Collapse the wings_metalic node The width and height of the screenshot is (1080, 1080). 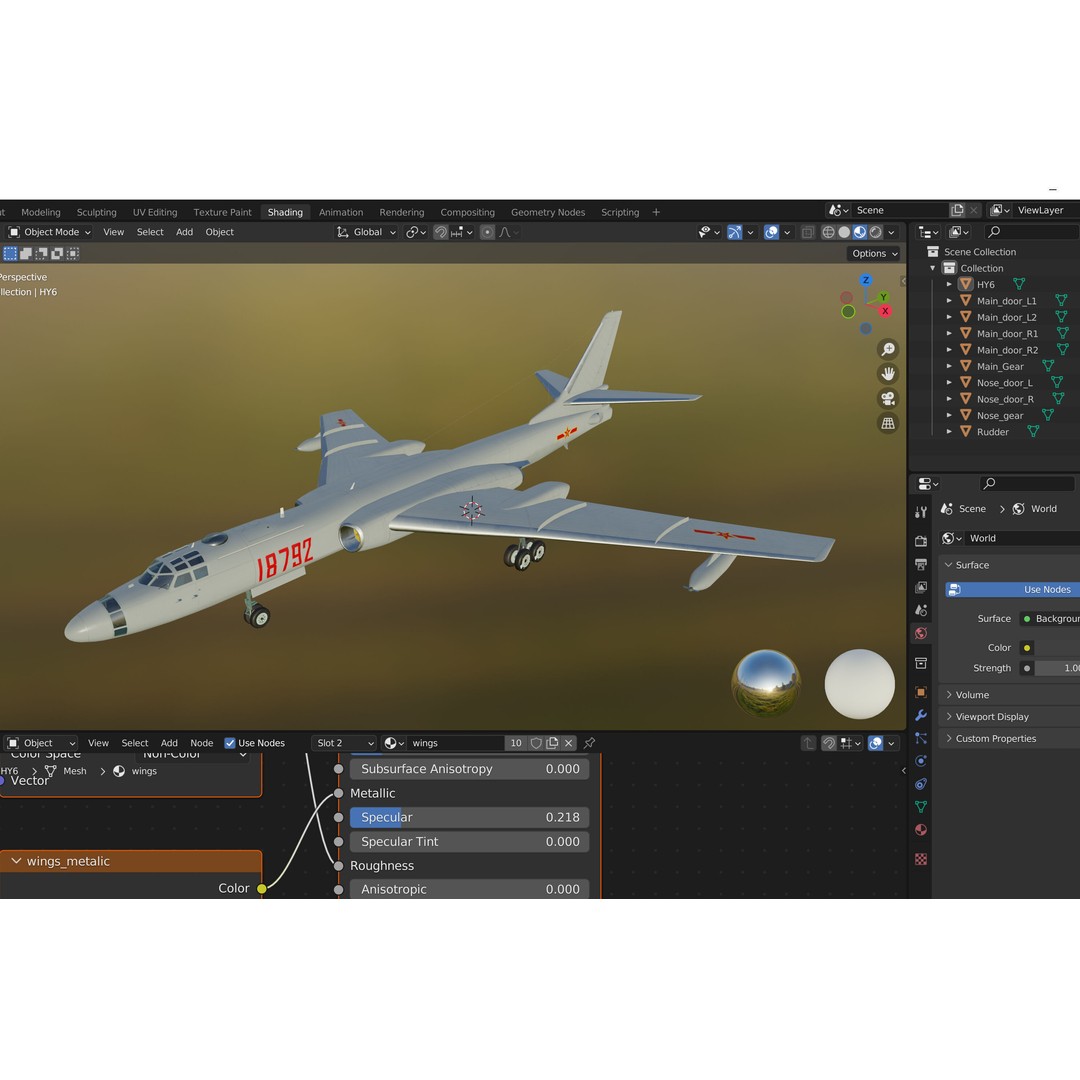[x=16, y=861]
